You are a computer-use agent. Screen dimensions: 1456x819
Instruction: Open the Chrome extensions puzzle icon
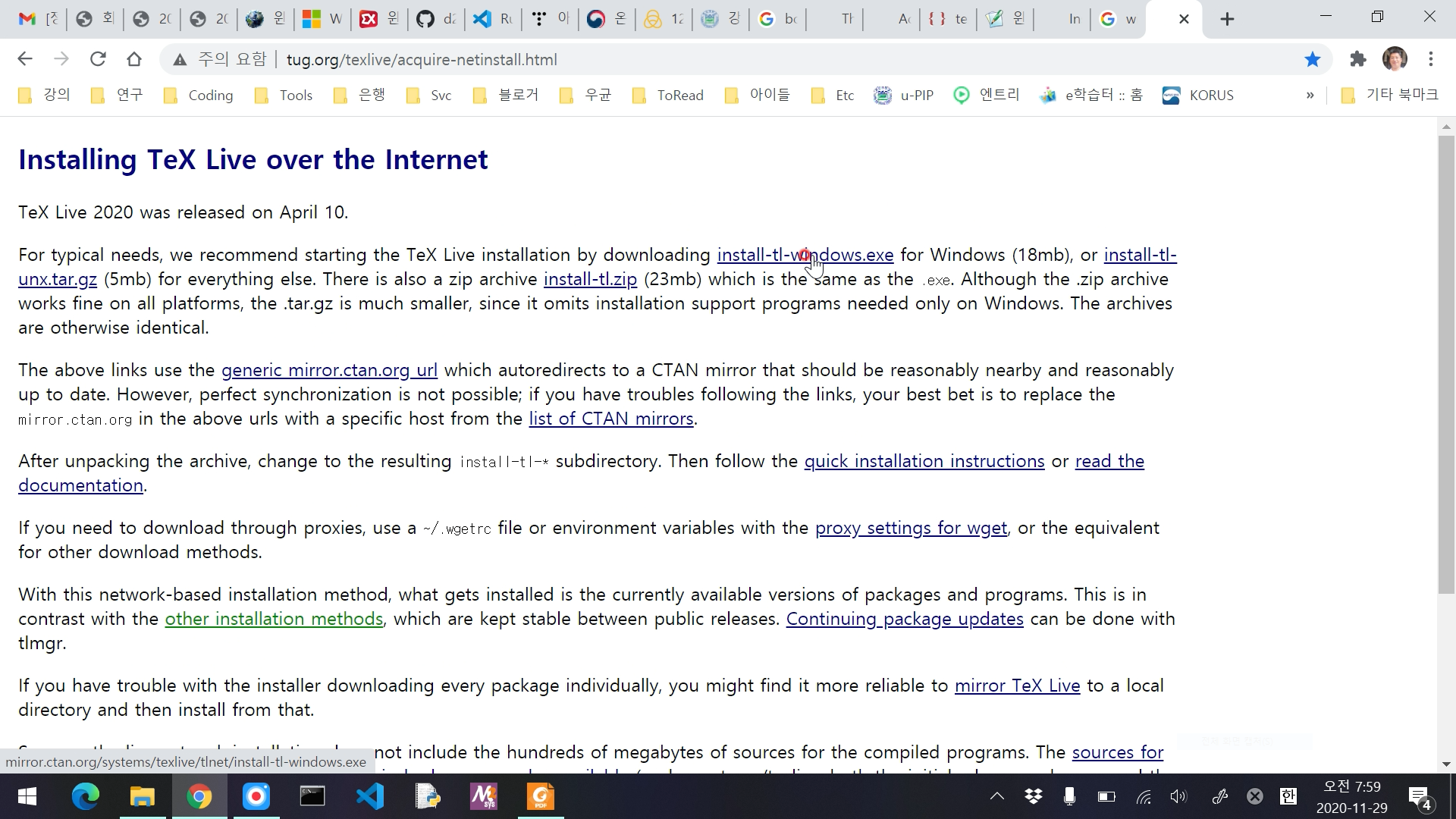point(1357,59)
